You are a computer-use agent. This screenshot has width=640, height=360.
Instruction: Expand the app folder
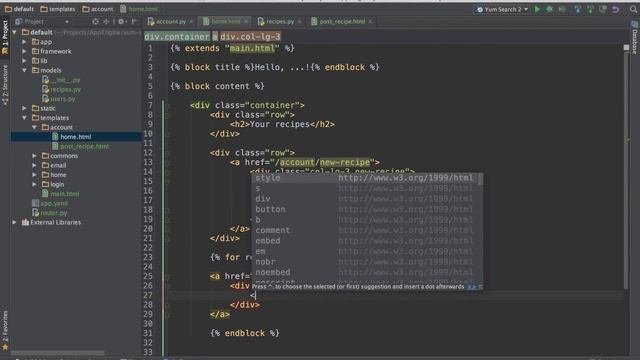[24, 42]
